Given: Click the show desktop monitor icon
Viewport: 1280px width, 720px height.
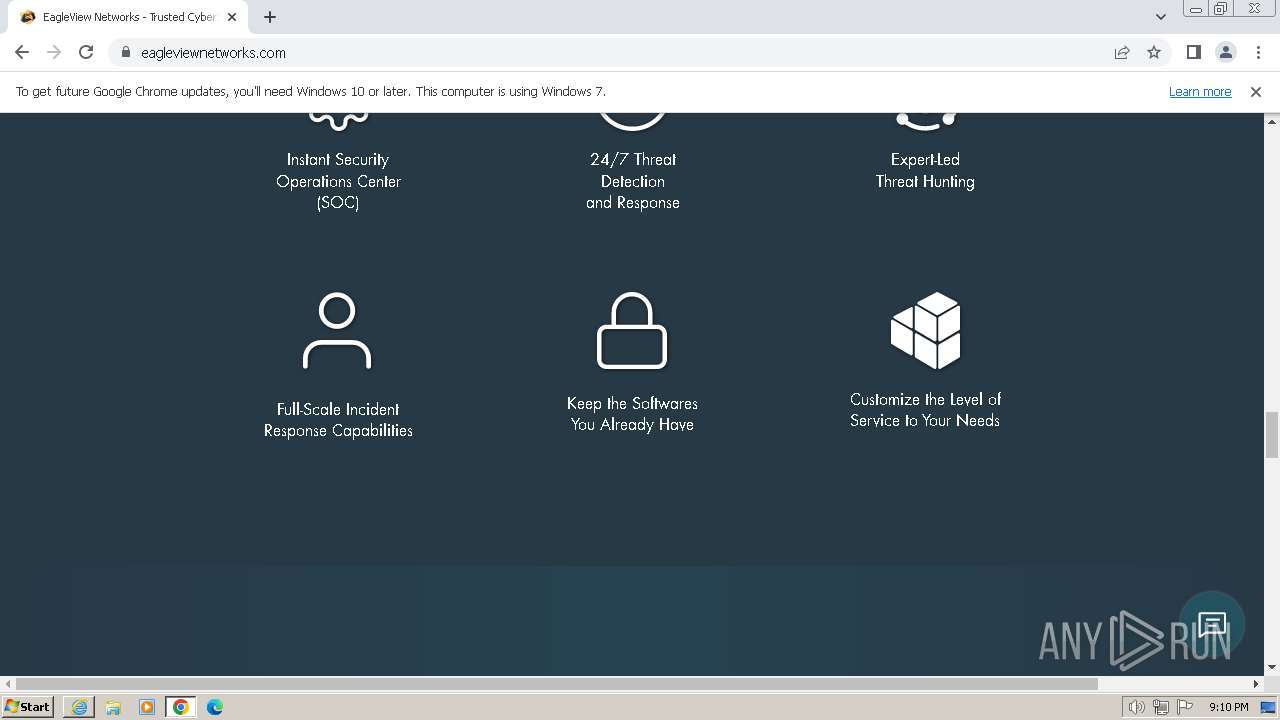Looking at the screenshot, I should point(1268,707).
